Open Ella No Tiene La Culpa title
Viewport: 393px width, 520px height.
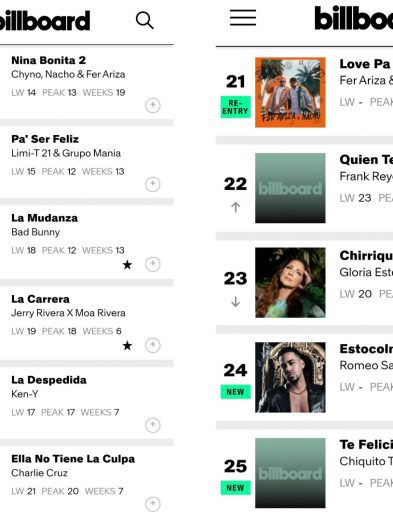point(73,459)
